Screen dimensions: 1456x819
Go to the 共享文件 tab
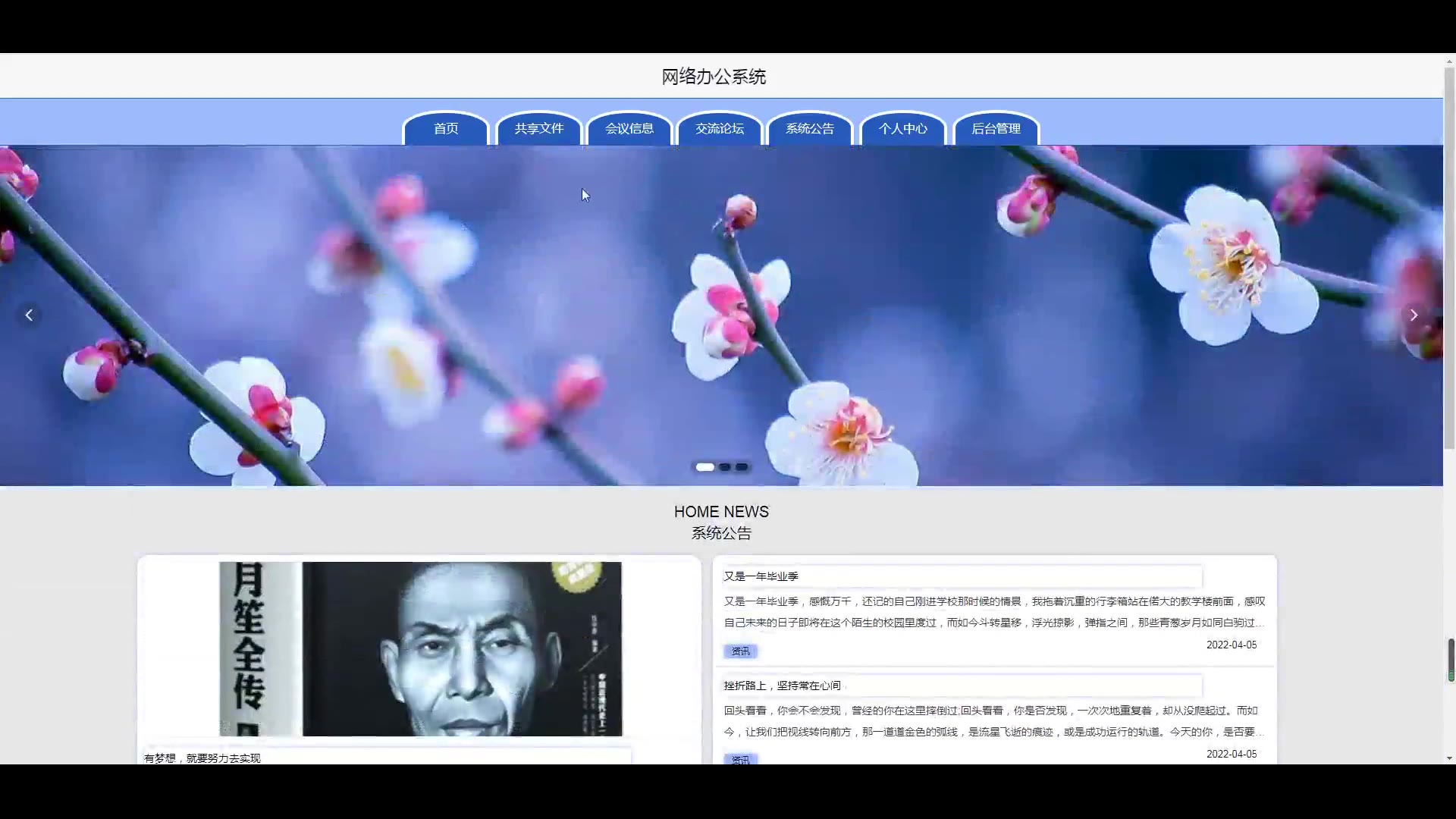pyautogui.click(x=538, y=129)
